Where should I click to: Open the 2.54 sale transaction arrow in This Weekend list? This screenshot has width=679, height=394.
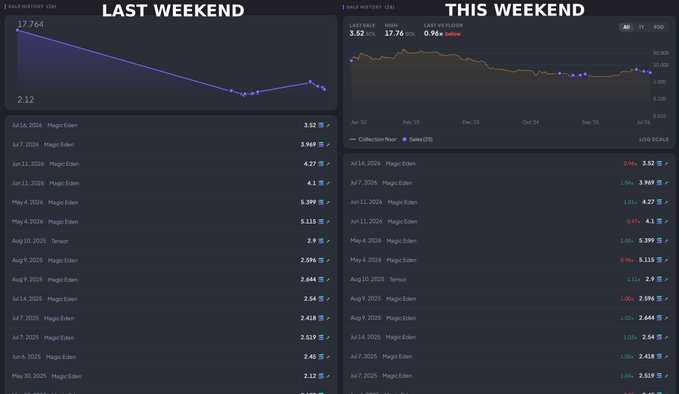[x=666, y=337]
